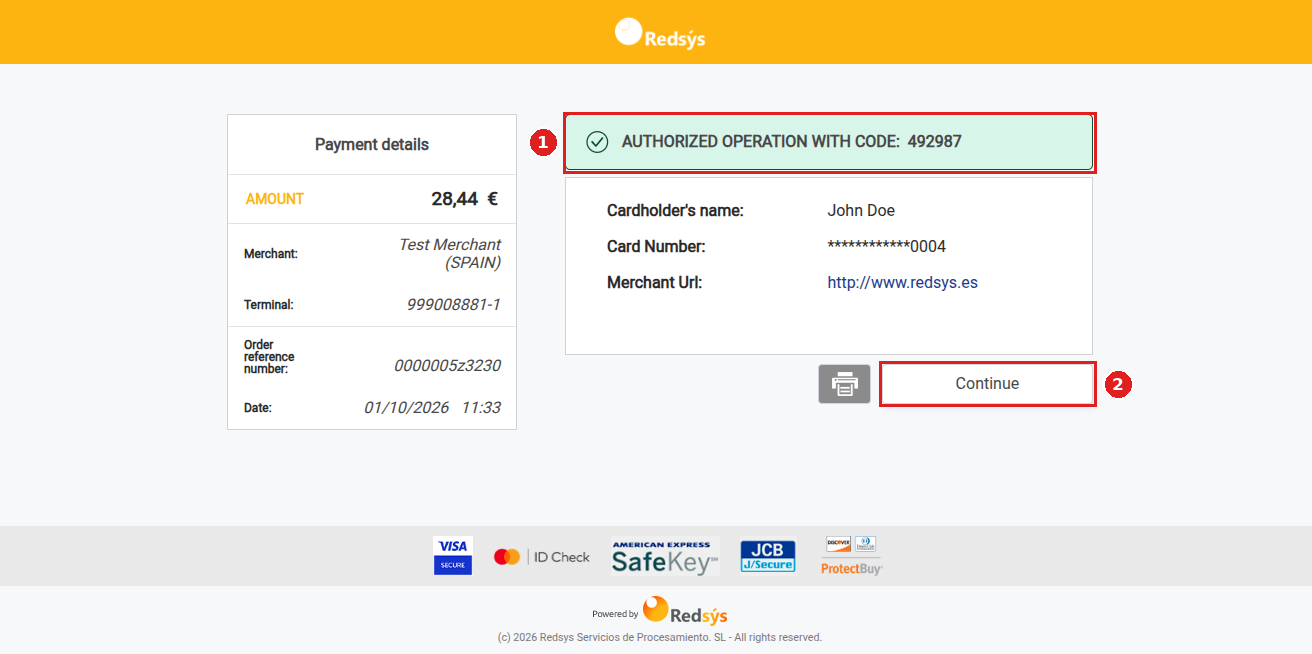Select the terminal number 999008881-1
Image resolution: width=1312 pixels, height=654 pixels.
coord(453,304)
